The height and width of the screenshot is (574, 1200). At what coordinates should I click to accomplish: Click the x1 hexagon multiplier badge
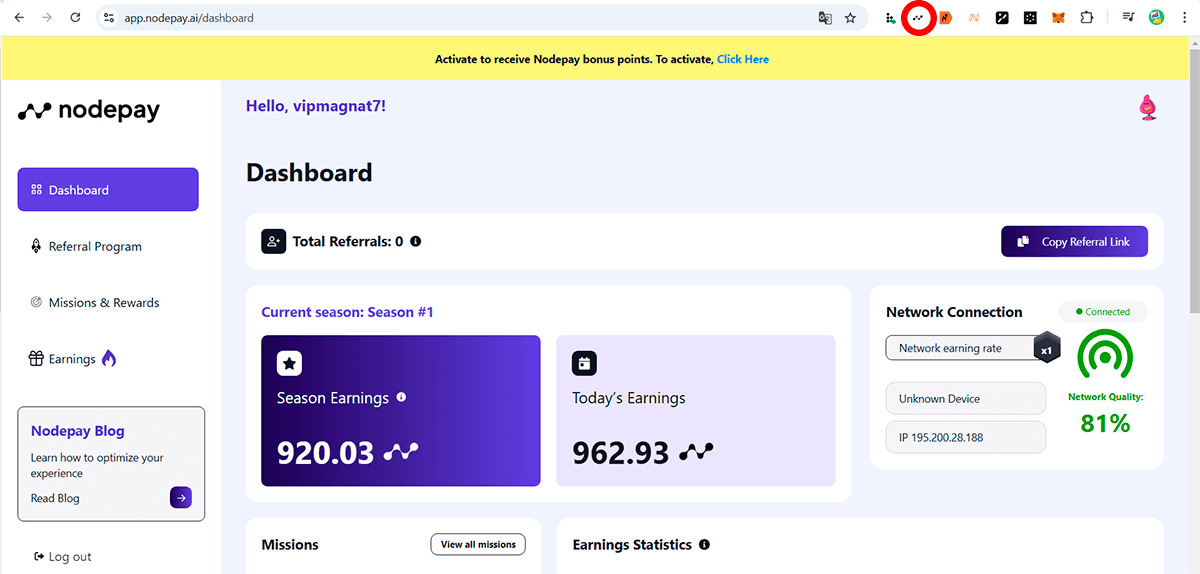1046,350
